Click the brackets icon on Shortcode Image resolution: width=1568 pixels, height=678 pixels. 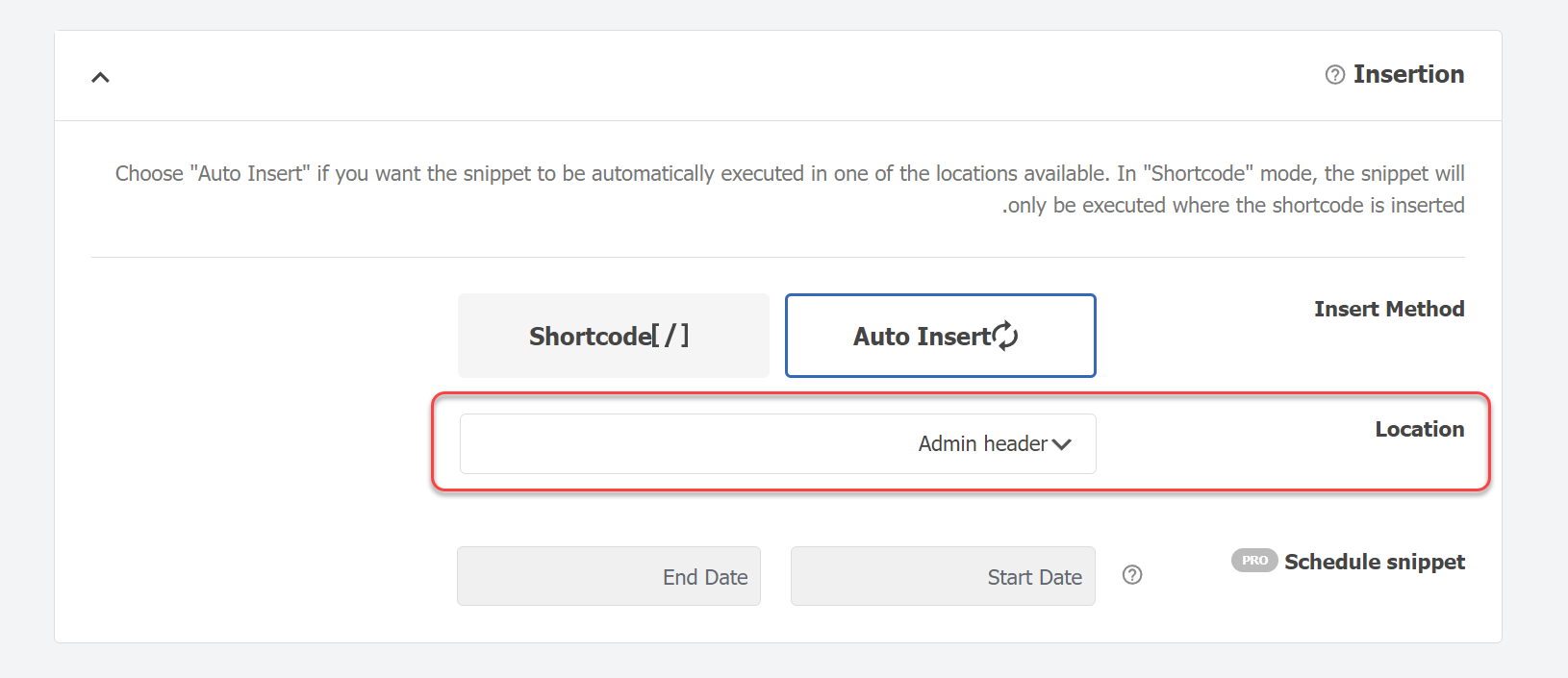[x=671, y=336]
